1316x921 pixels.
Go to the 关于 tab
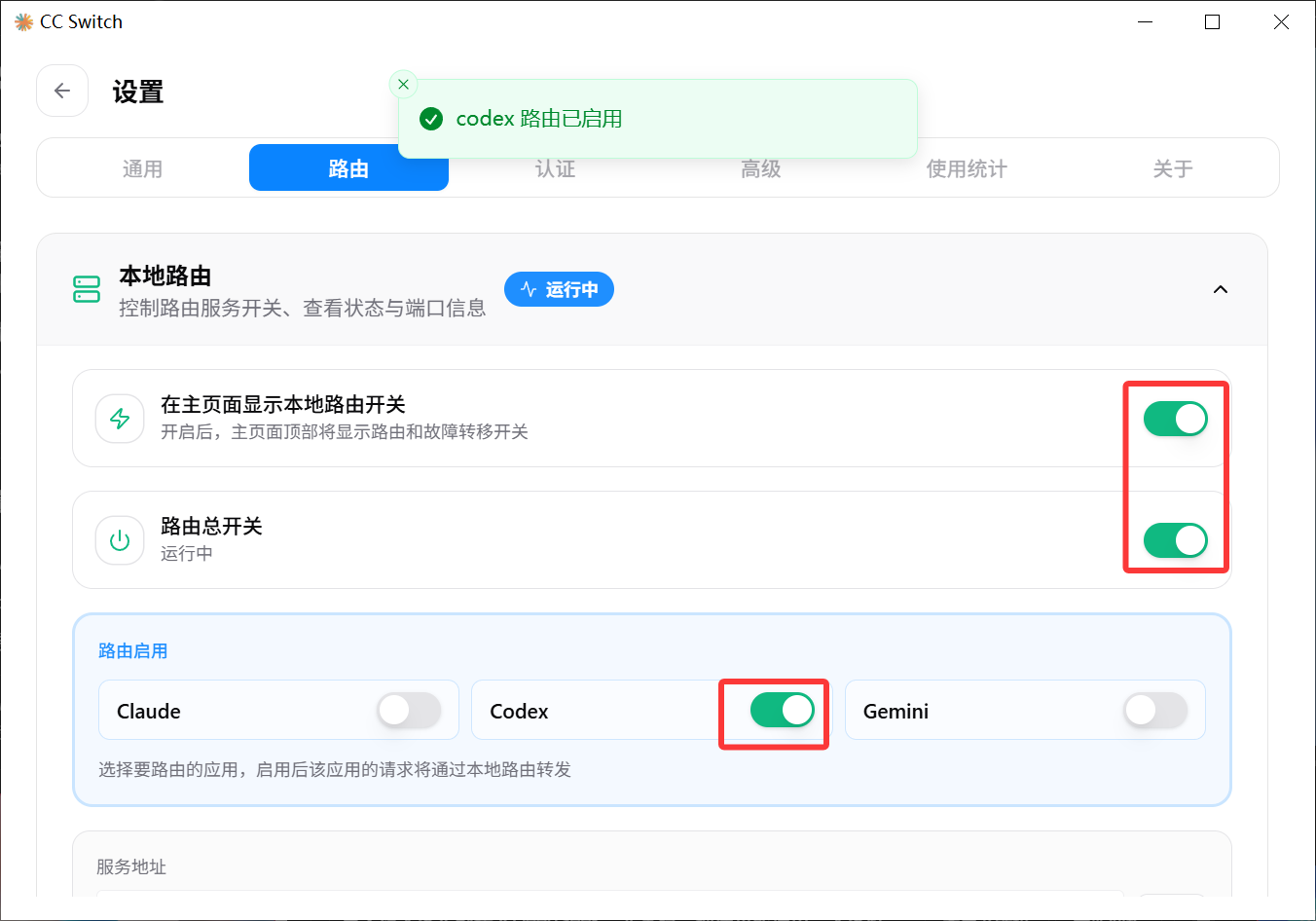(1173, 168)
